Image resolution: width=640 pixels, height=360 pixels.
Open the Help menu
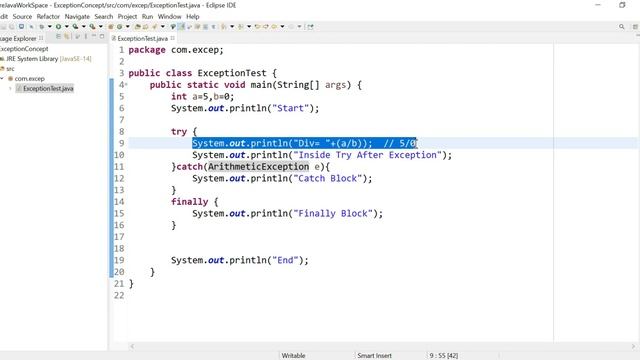(x=193, y=16)
